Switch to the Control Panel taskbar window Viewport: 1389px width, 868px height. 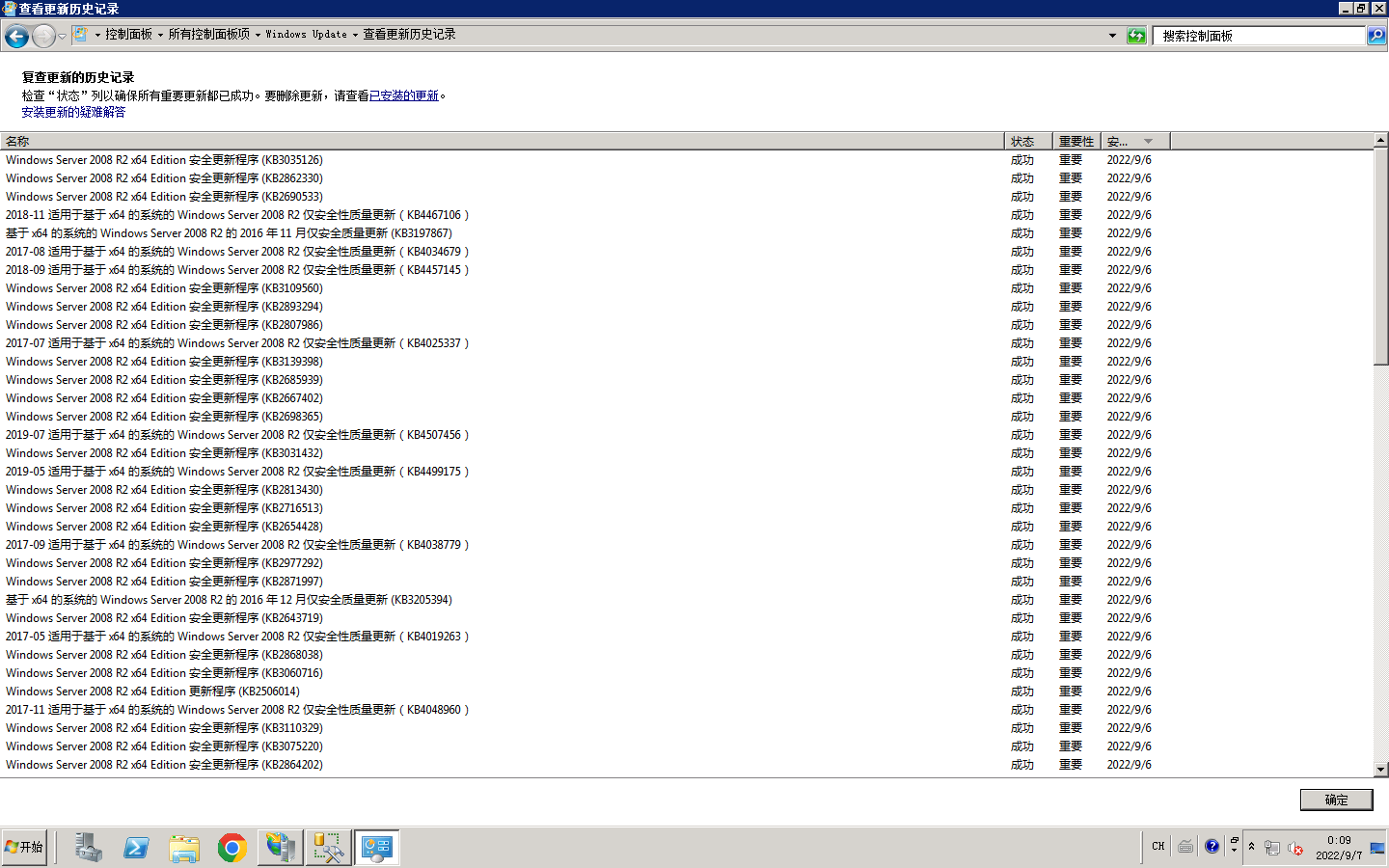click(376, 848)
